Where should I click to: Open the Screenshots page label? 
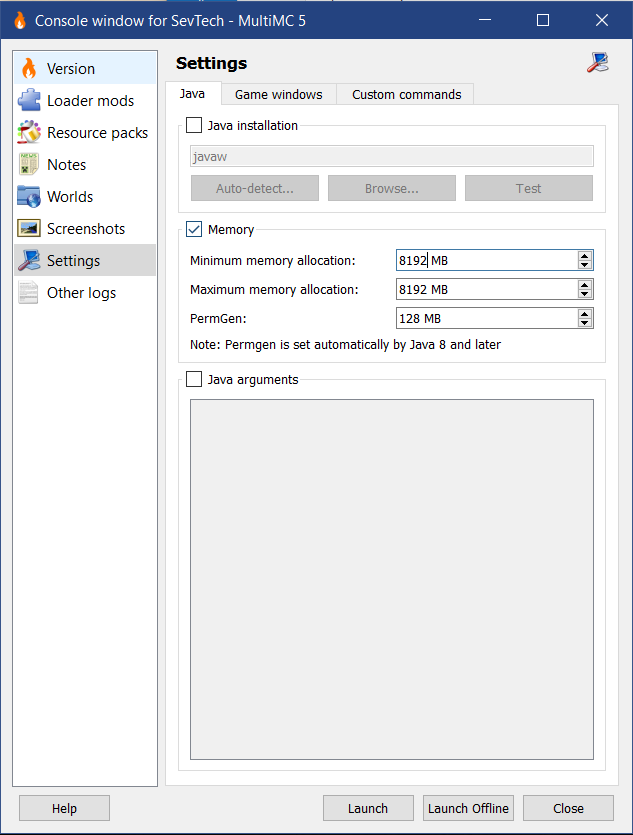pyautogui.click(x=86, y=228)
